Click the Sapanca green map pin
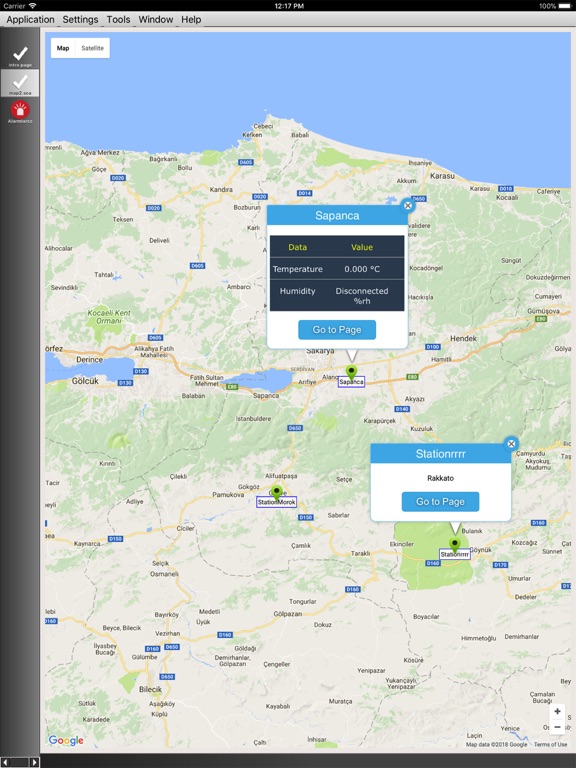 pos(351,373)
